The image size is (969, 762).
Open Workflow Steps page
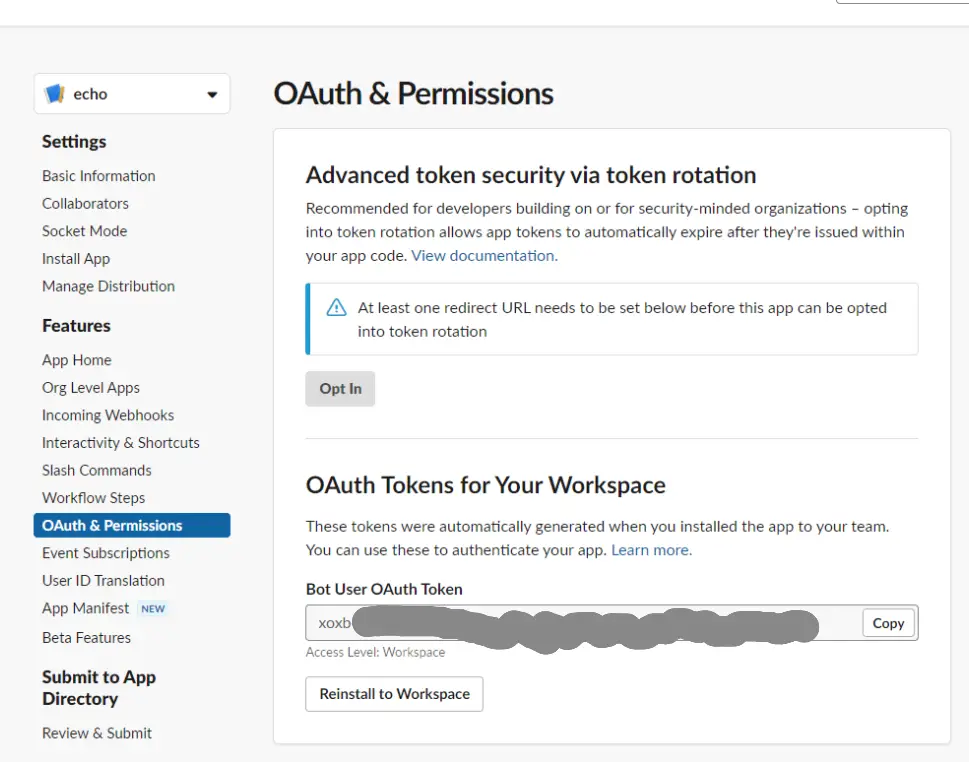pos(94,498)
